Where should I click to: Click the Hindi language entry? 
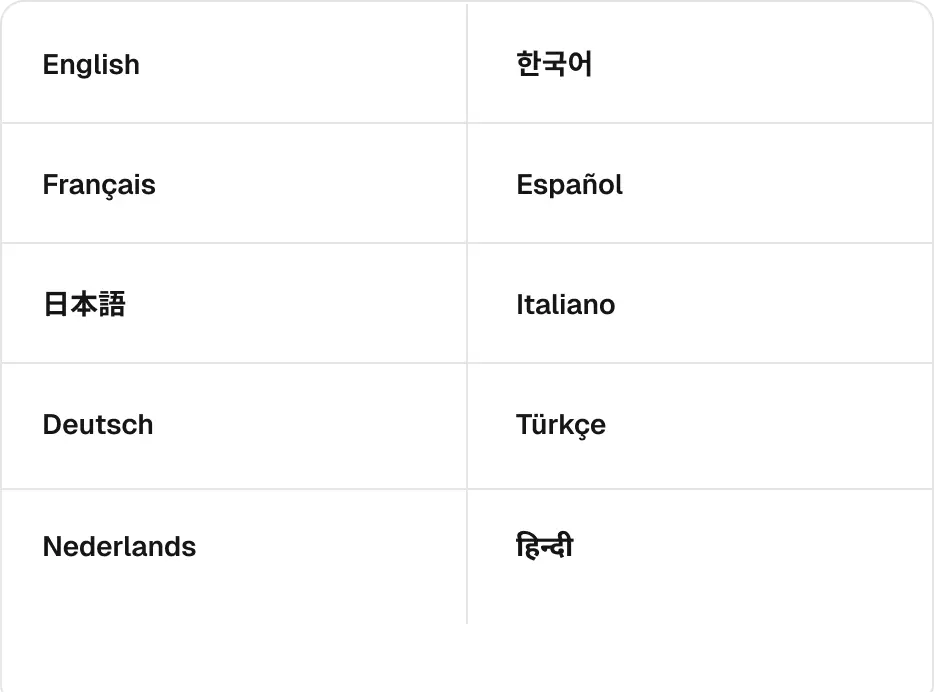(545, 547)
